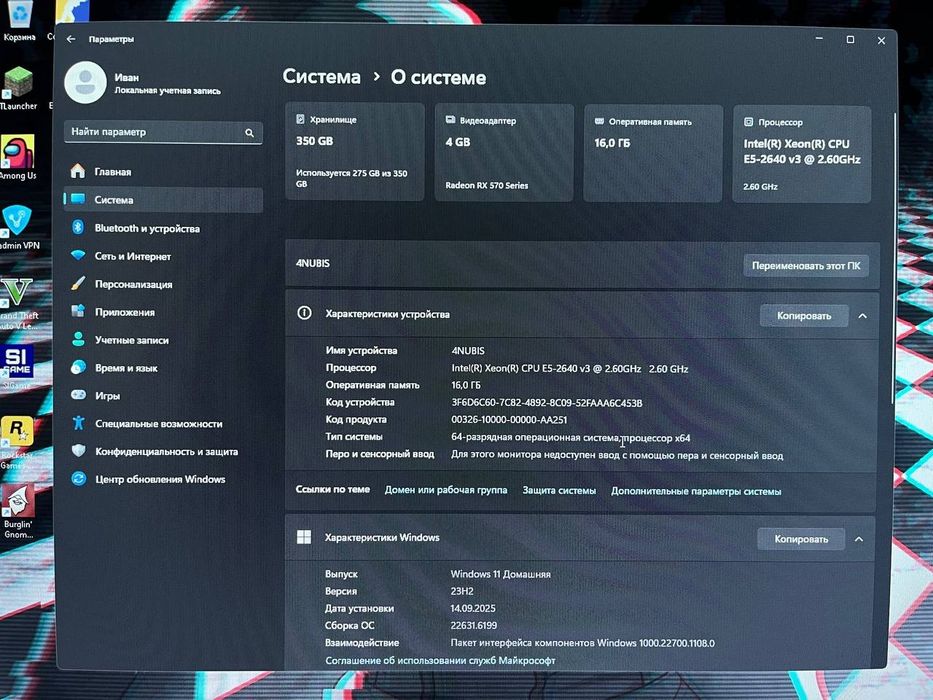
Task: Minimize the Параметры window
Action: coord(819,39)
